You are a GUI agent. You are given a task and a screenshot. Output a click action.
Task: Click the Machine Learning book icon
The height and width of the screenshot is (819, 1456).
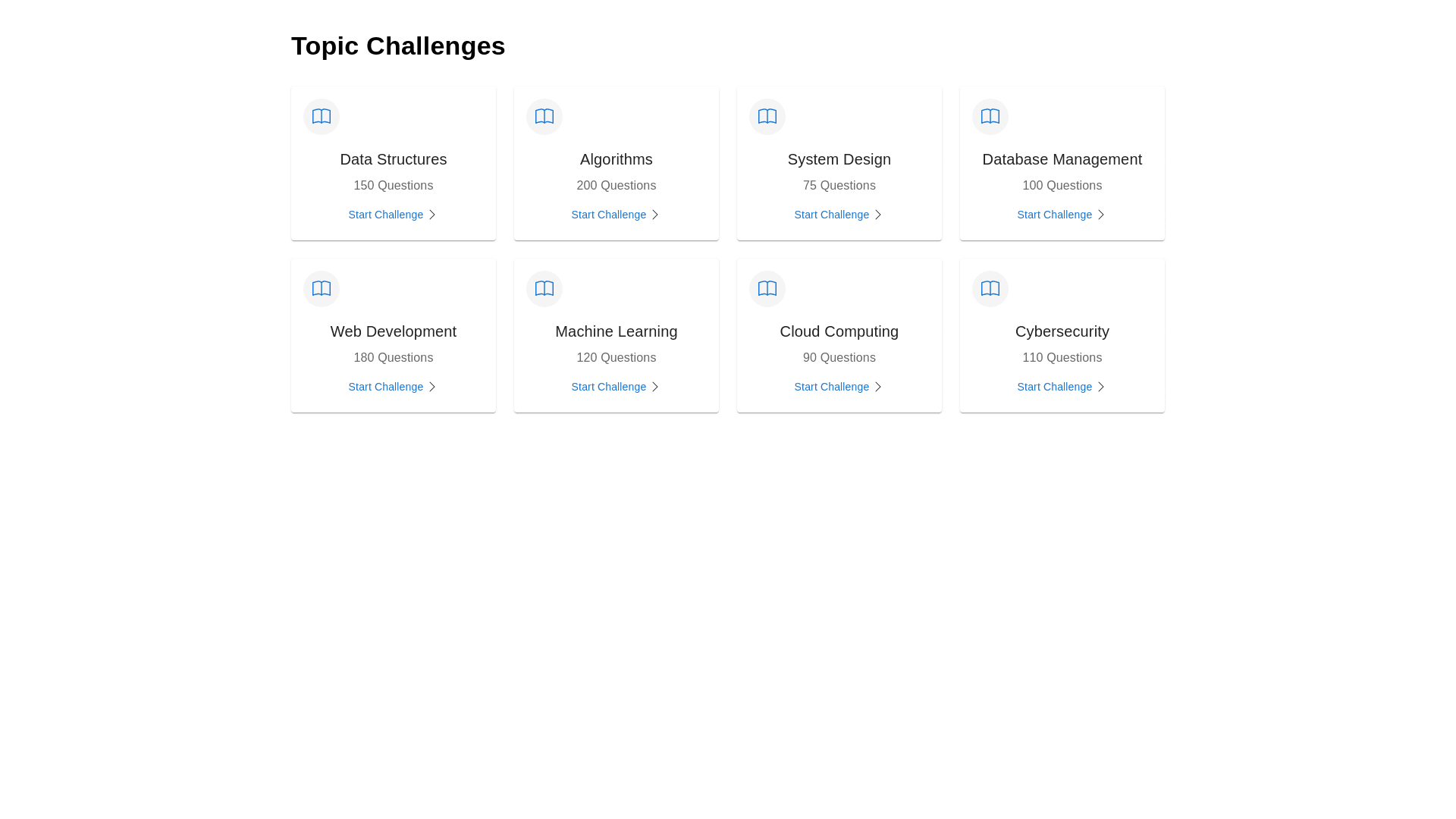point(544,288)
